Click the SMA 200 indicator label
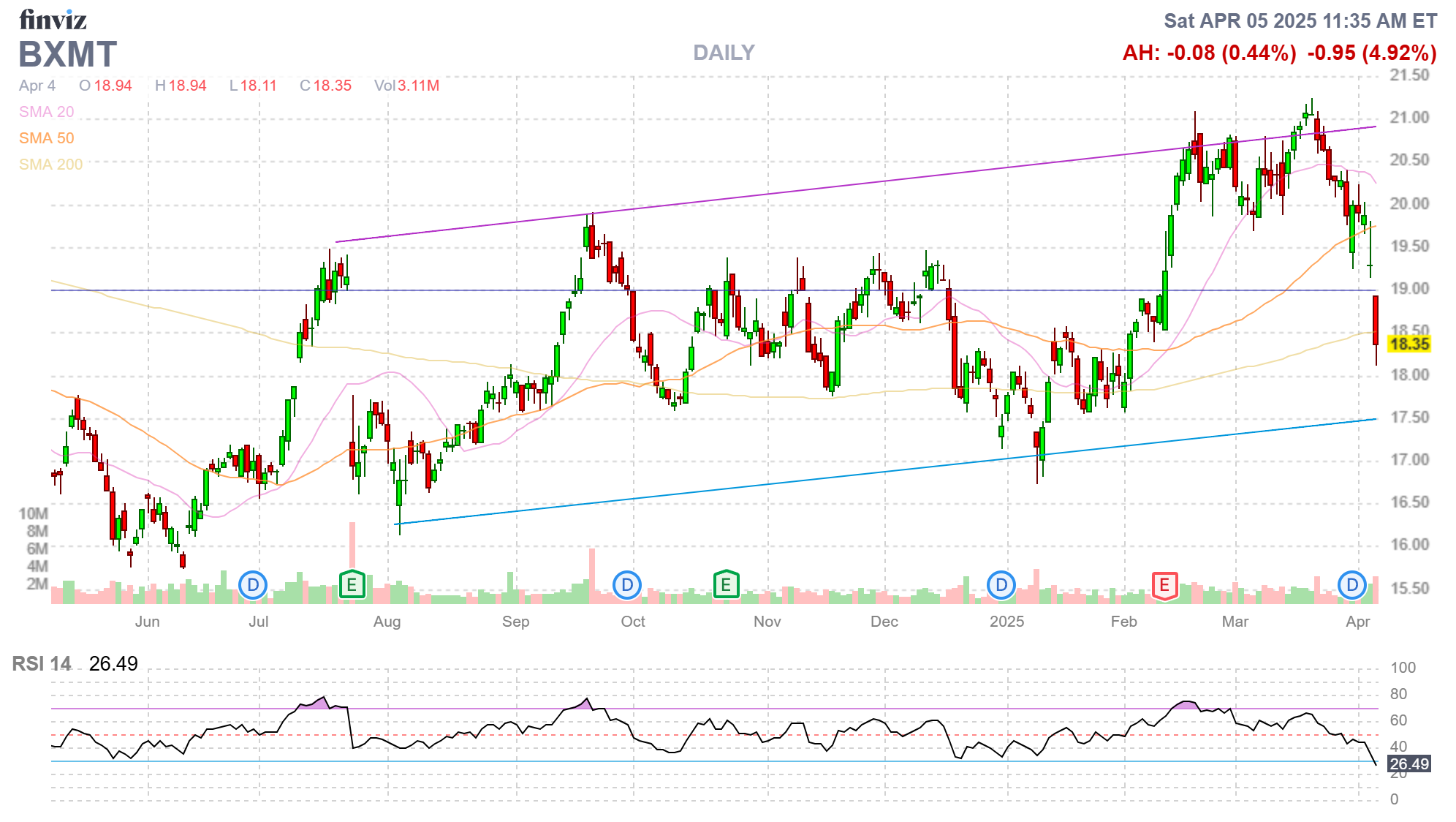This screenshot has height=822, width=1456. [51, 165]
